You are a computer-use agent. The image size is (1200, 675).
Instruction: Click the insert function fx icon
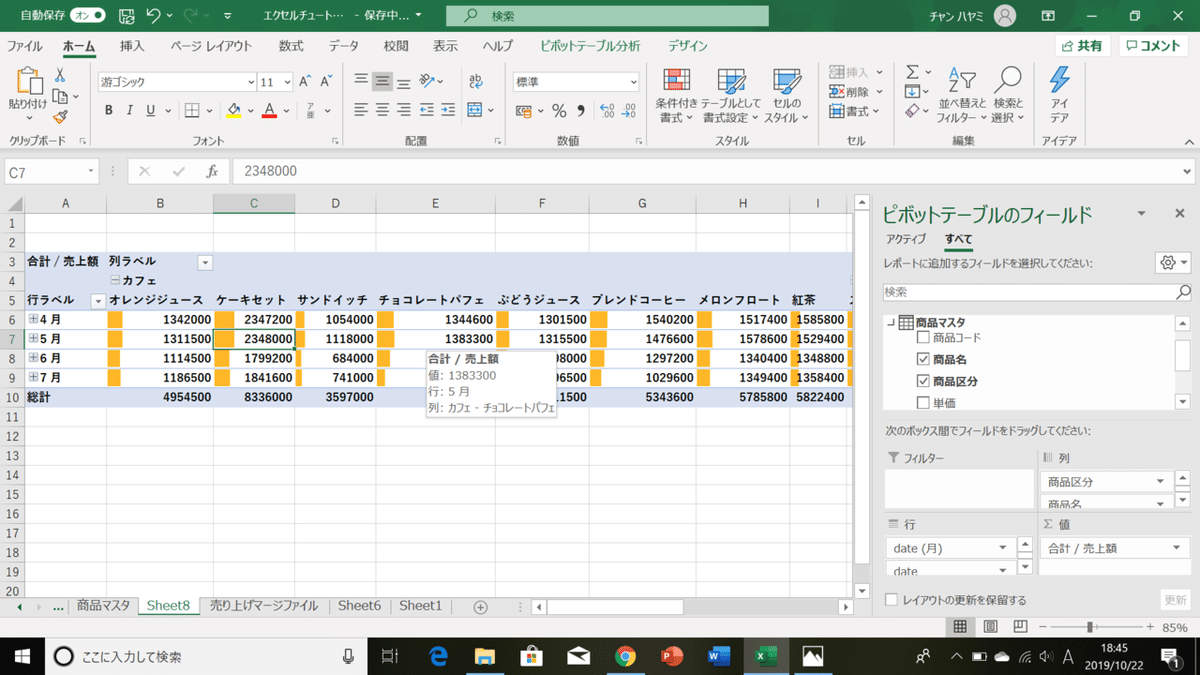pyautogui.click(x=212, y=172)
